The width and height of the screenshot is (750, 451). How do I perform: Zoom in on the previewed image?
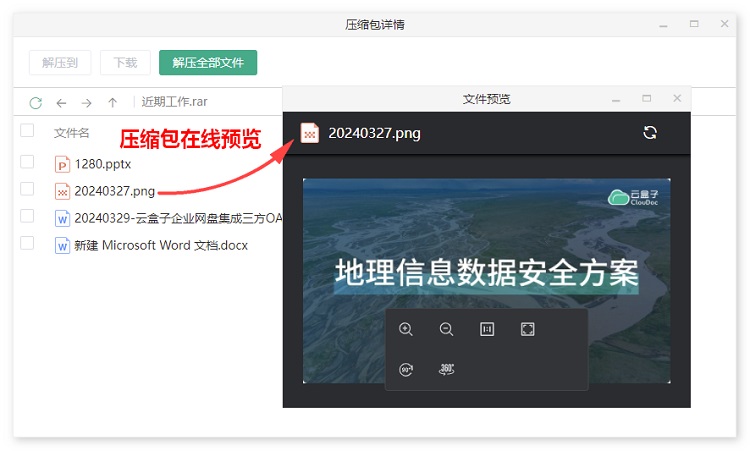(406, 329)
